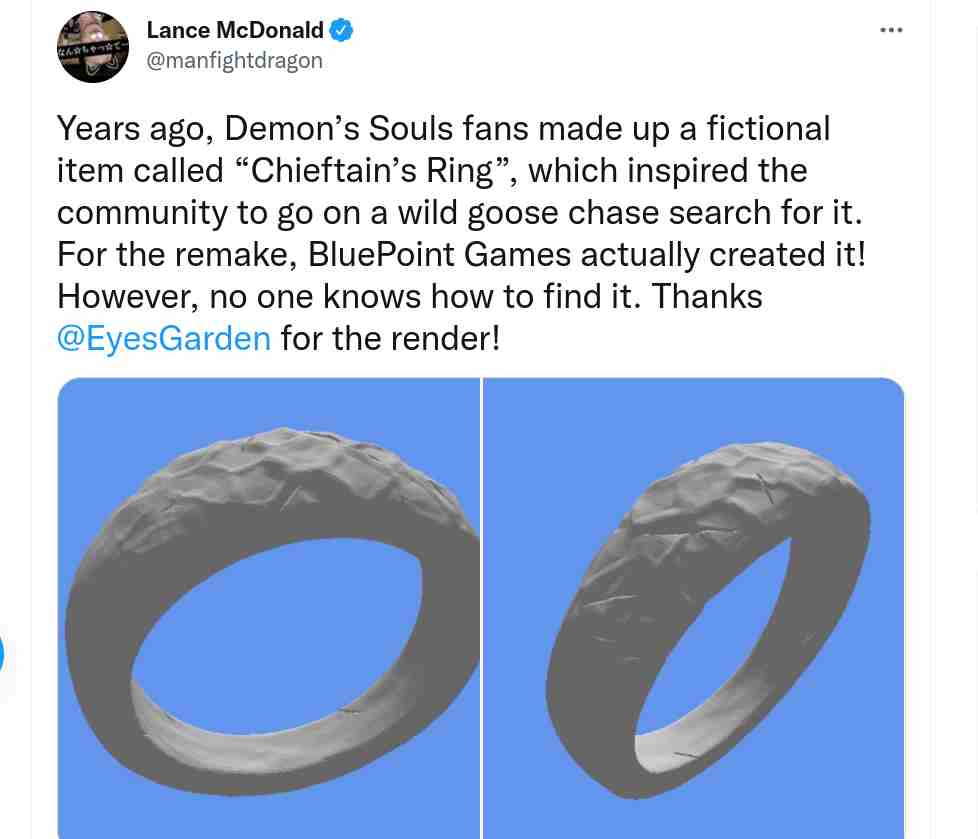Viewport: 978px width, 839px height.
Task: Open the tweet's three-dot more options menu
Action: click(891, 30)
